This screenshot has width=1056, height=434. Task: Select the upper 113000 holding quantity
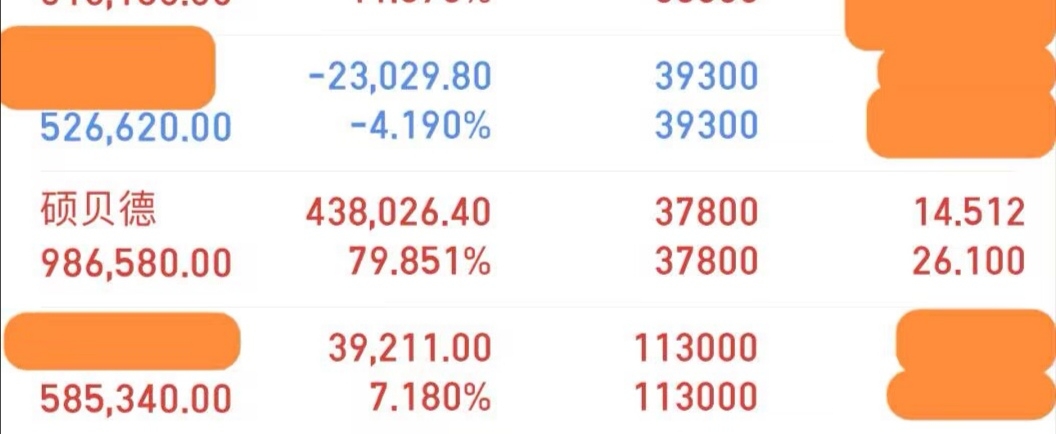pos(696,348)
